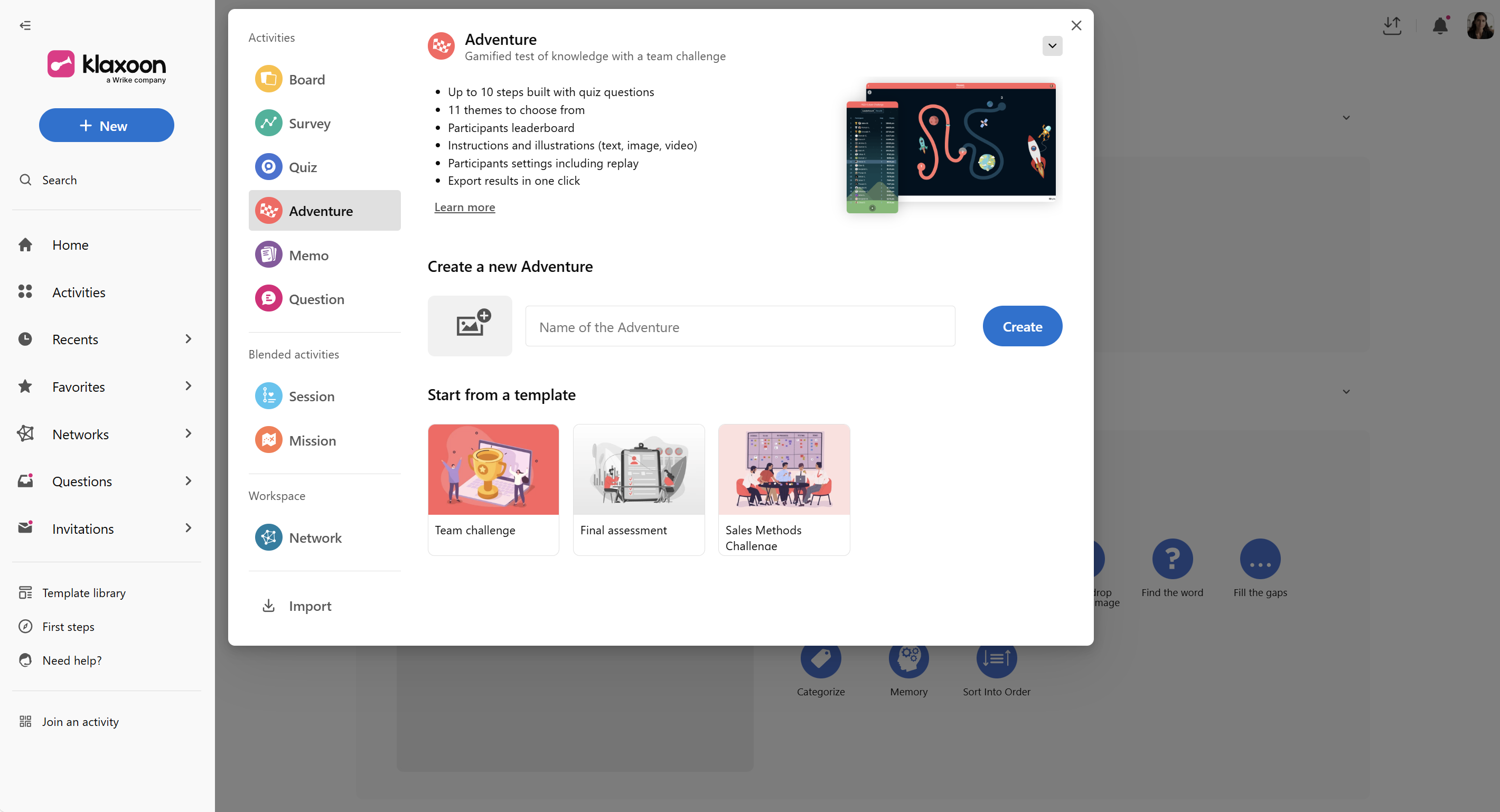Follow the Learn more link
Image resolution: width=1500 pixels, height=812 pixels.
(x=464, y=207)
